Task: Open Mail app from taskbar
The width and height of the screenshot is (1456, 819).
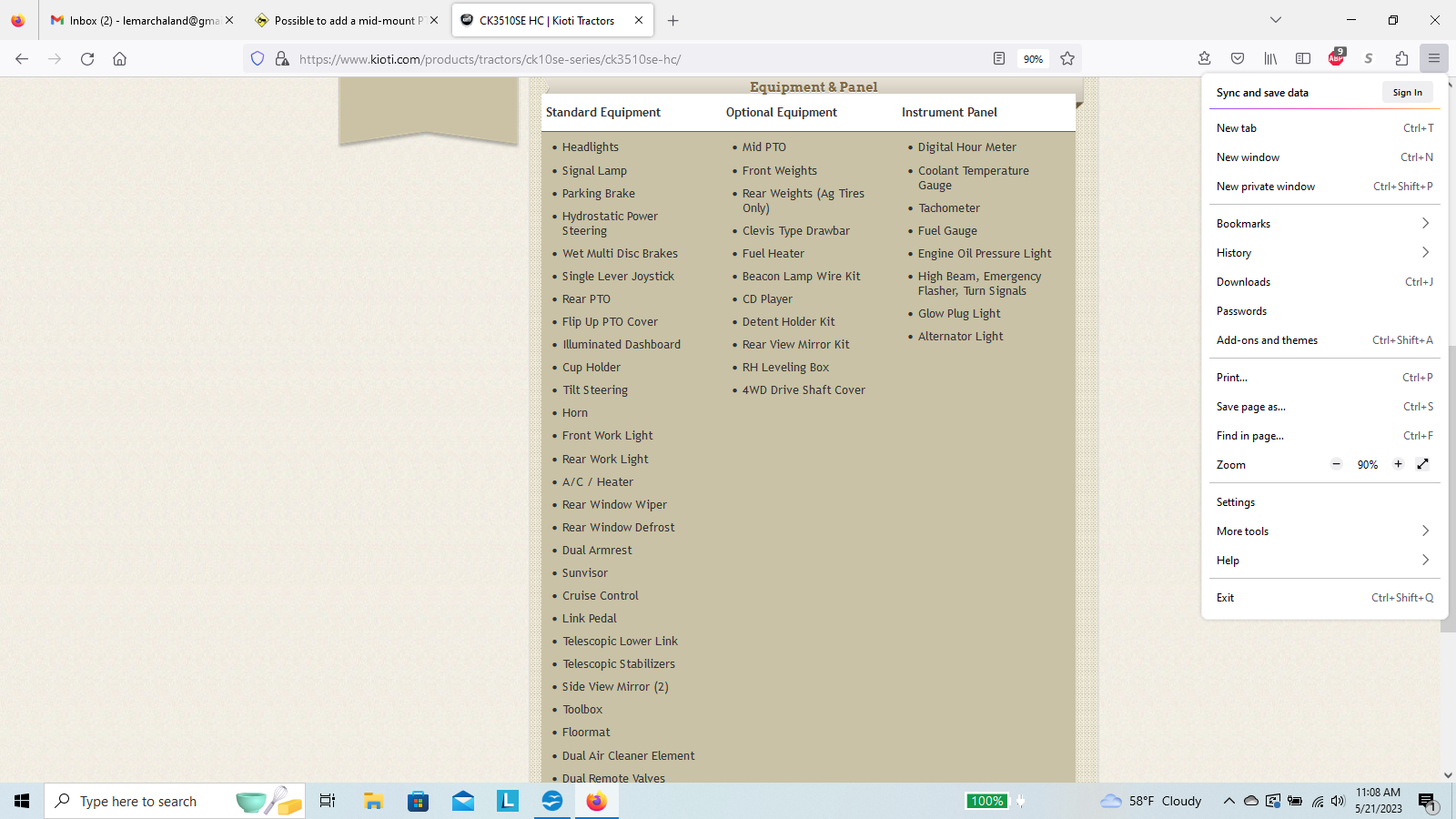Action: point(463,801)
